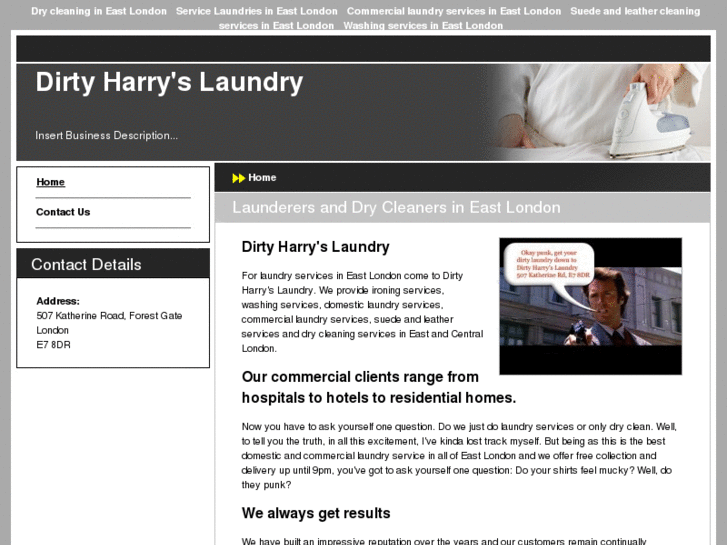The image size is (727, 545).
Task: Click the 'Contact Details' panel header
Action: pos(113,264)
